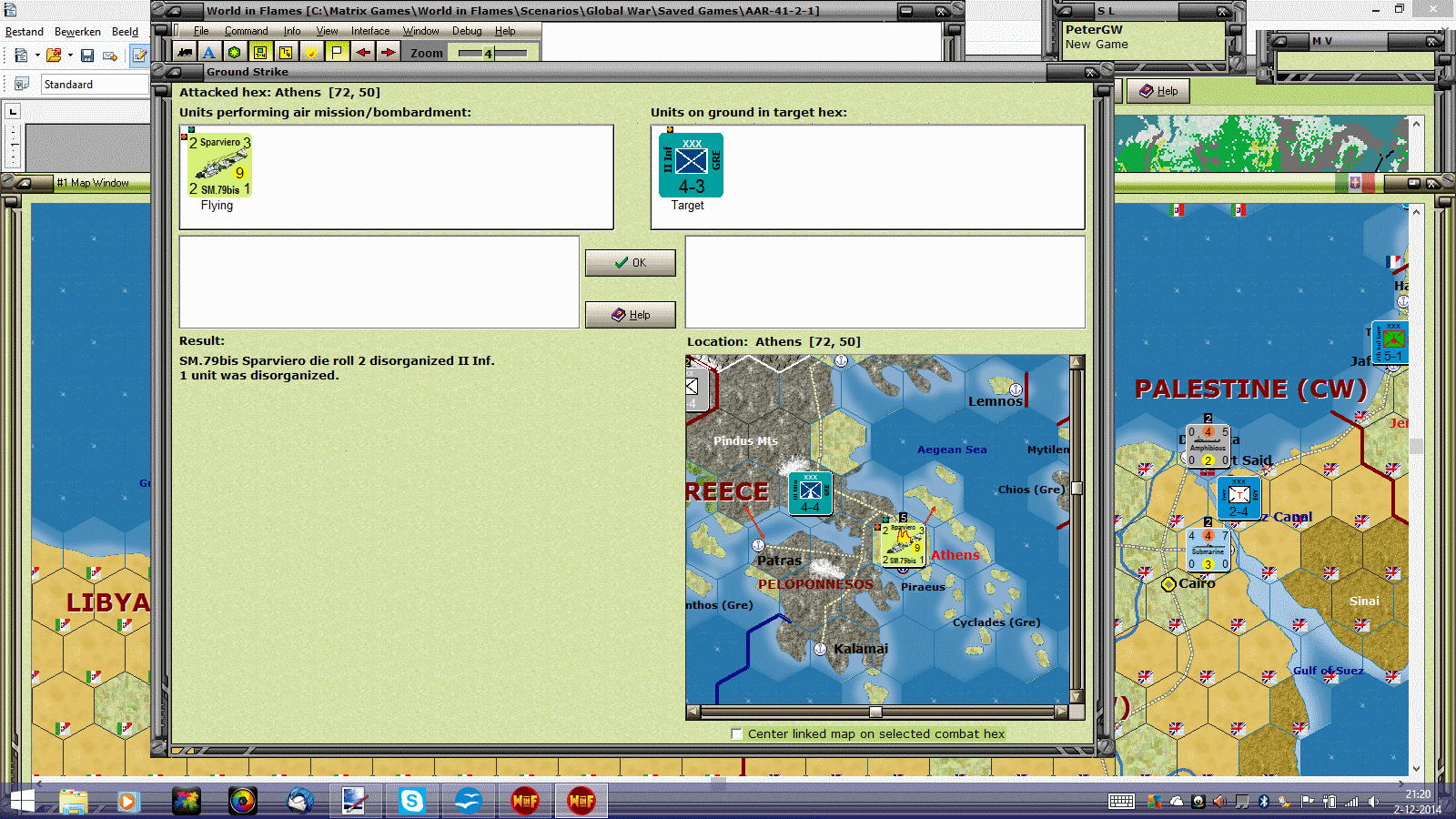Click Help button in Ground Strike dialog

[631, 315]
